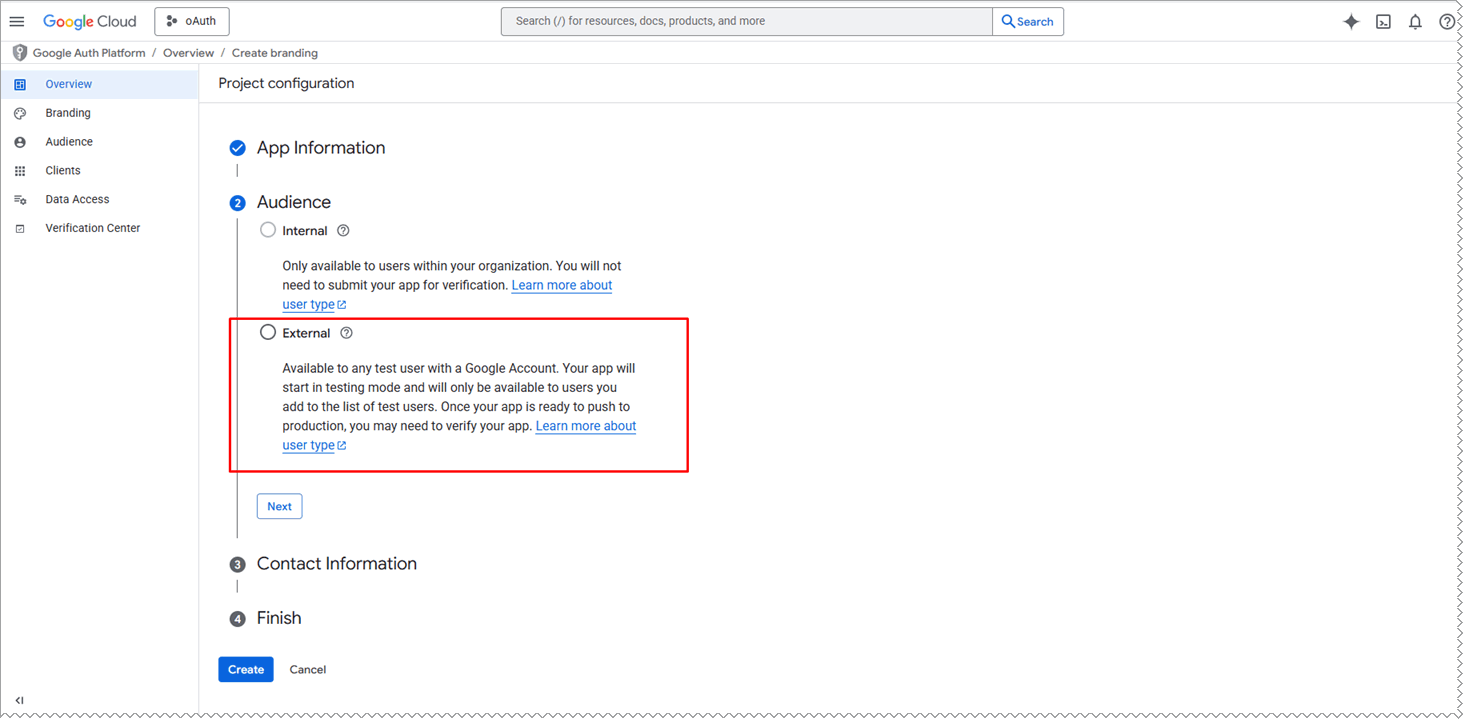Open Learn more link under Internal
This screenshot has height=719, width=1463.
point(561,285)
